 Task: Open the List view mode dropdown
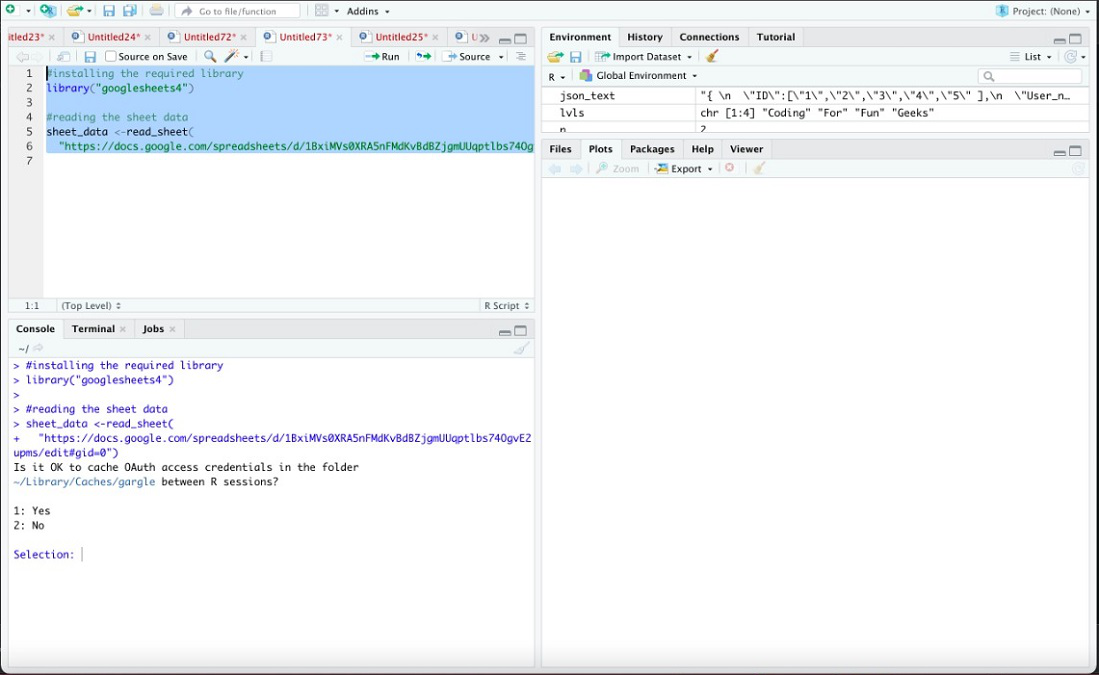coord(1030,57)
